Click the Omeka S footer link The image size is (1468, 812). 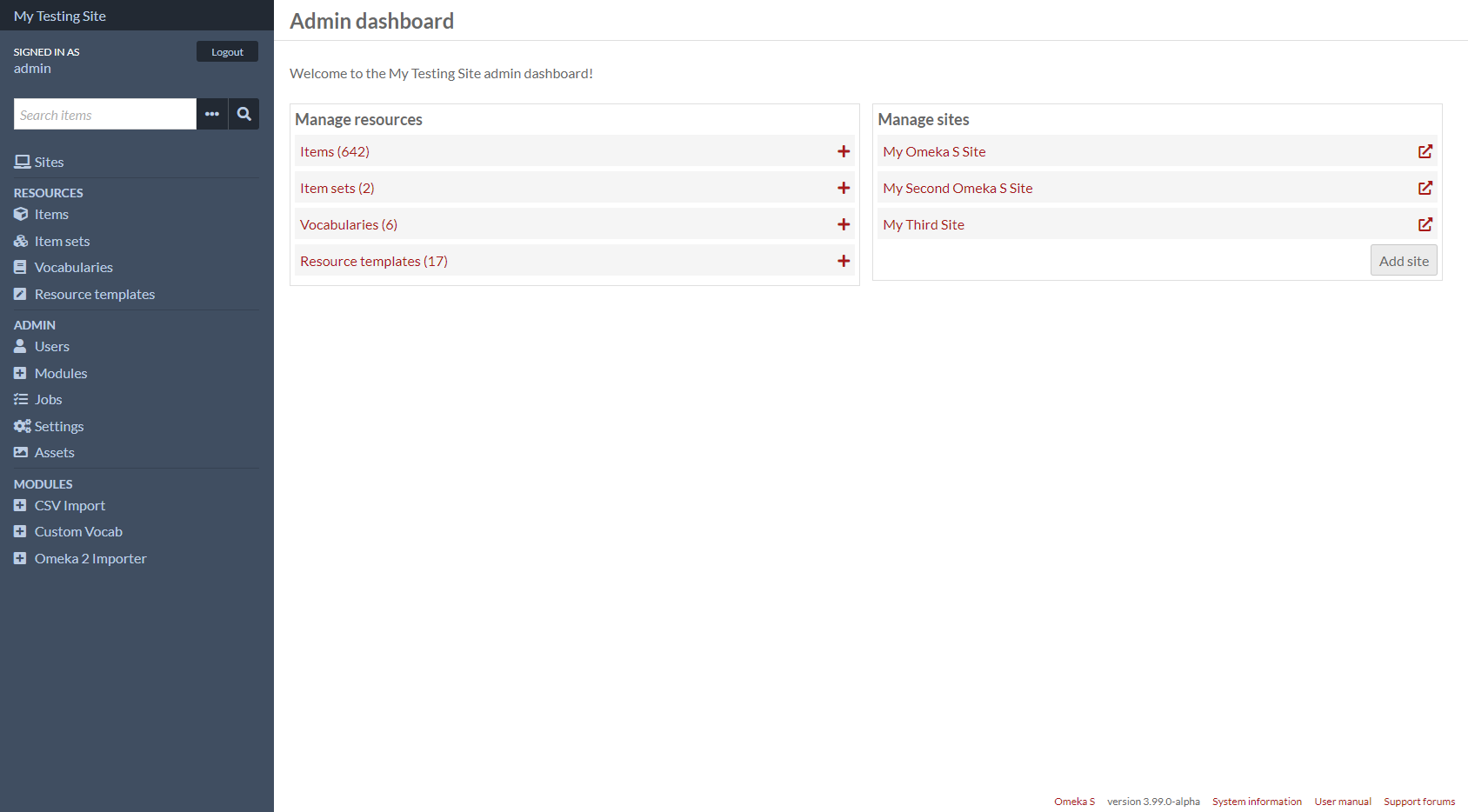pyautogui.click(x=1074, y=802)
